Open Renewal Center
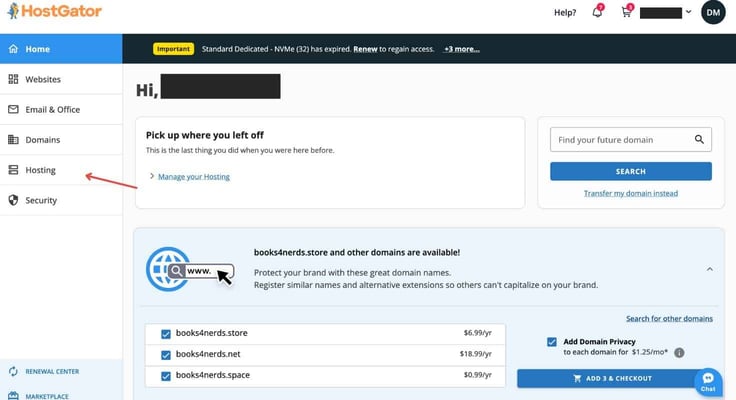 pyautogui.click(x=52, y=371)
